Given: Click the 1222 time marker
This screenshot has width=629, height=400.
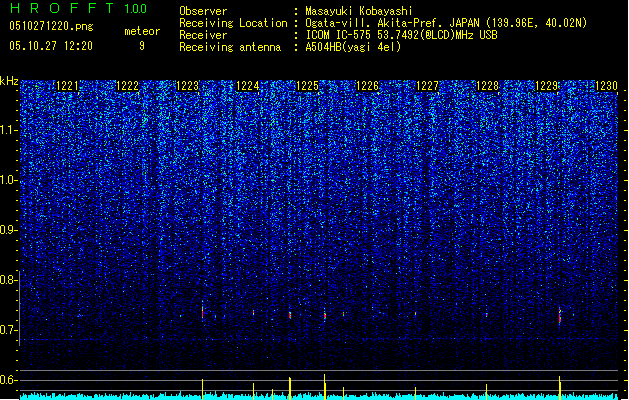Looking at the screenshot, I should pyautogui.click(x=128, y=86).
